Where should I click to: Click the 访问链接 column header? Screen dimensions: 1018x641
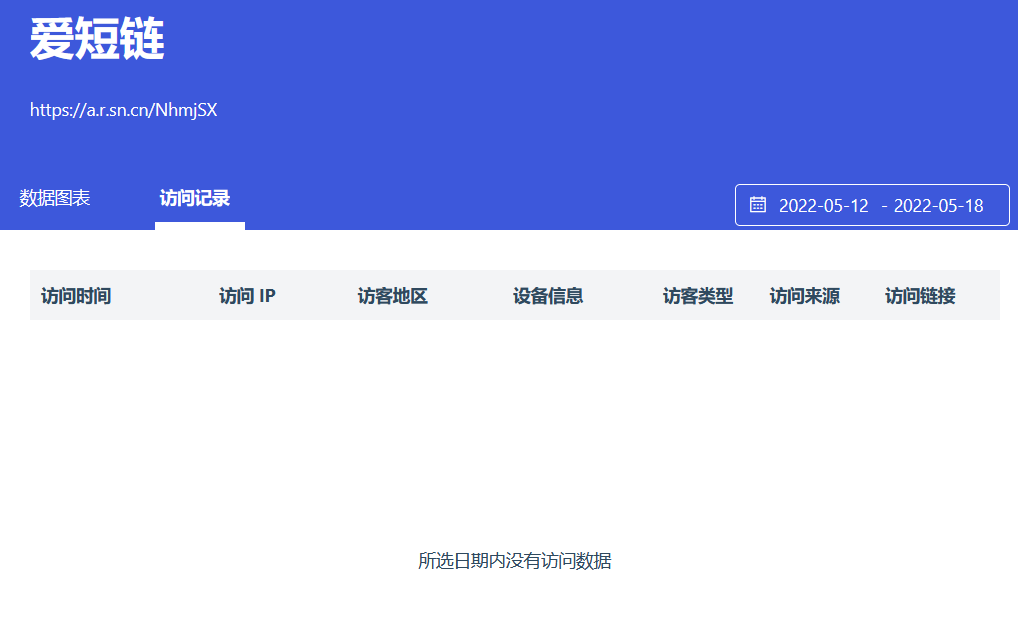921,296
